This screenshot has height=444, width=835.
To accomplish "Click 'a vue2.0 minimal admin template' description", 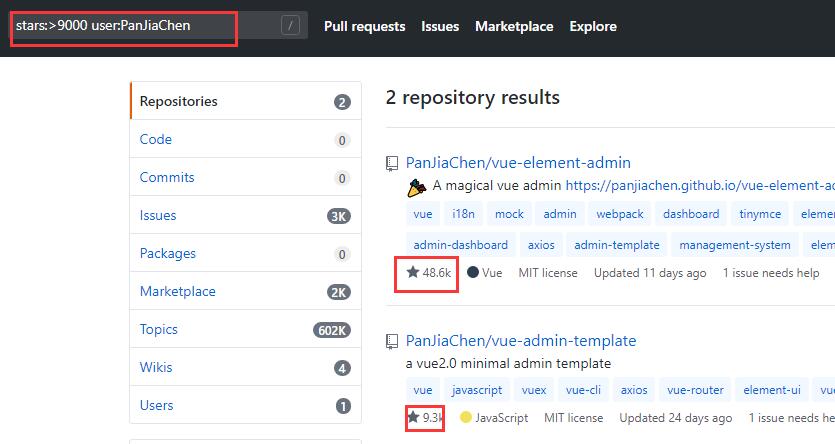I will pos(508,363).
